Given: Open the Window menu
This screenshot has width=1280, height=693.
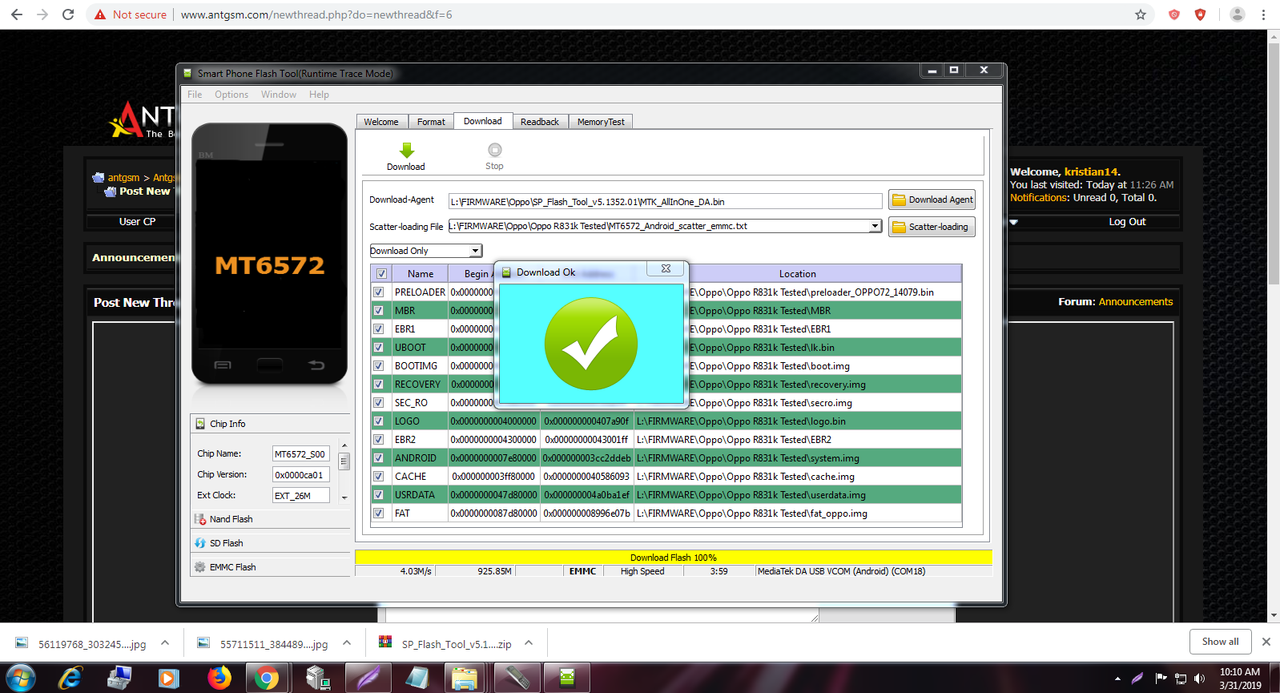Looking at the screenshot, I should pos(279,95).
